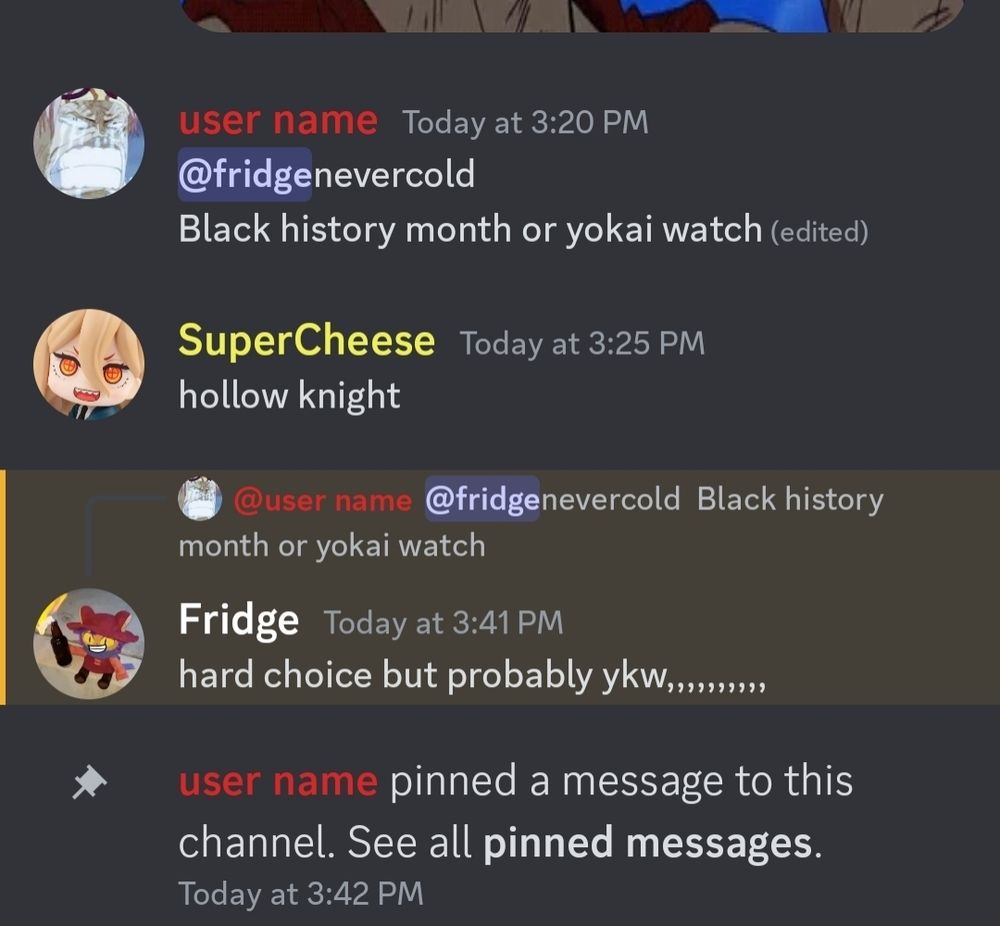Viewport: 1000px width, 926px height.
Task: Open See all pinned messages link
Action: click(x=648, y=843)
